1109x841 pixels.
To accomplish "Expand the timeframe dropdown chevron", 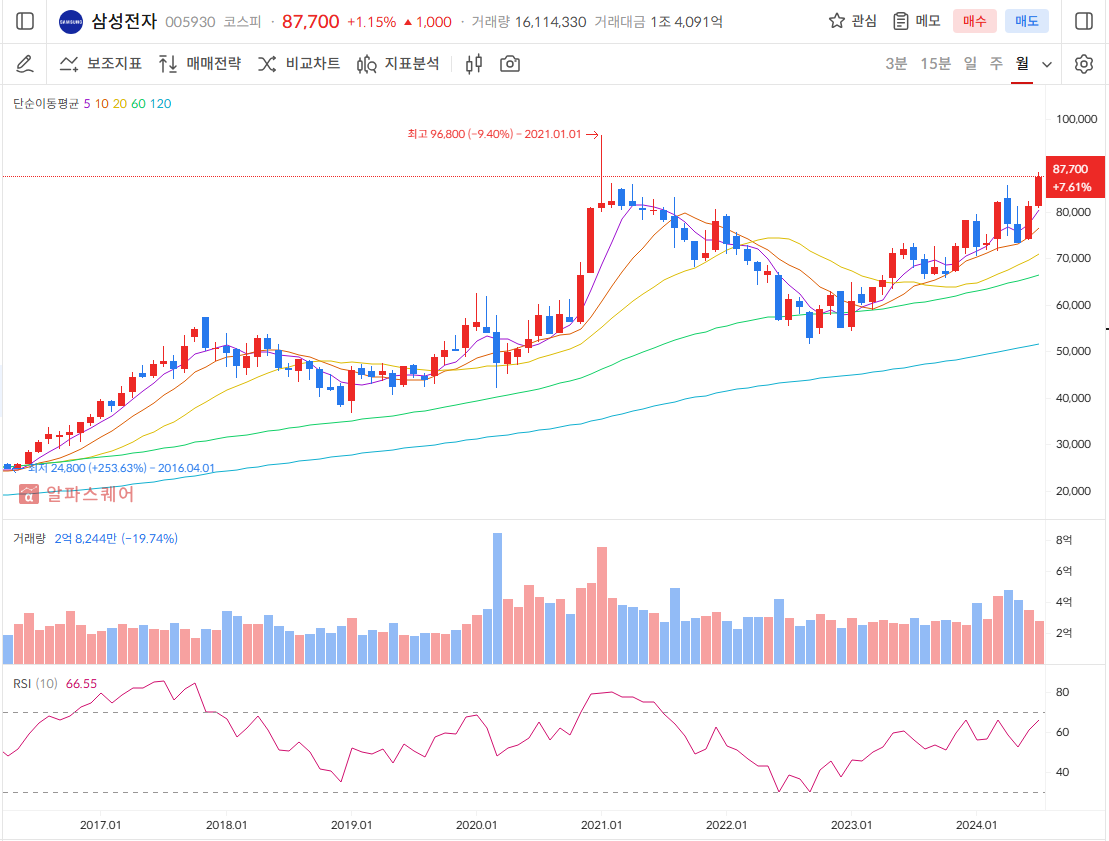I will click(1047, 64).
